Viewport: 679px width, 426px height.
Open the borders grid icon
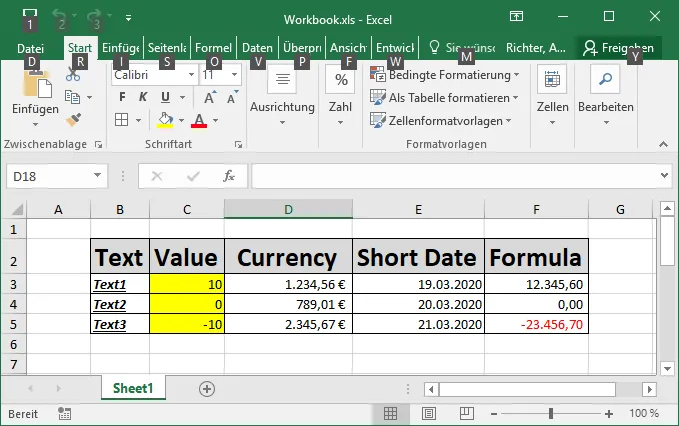(122, 120)
